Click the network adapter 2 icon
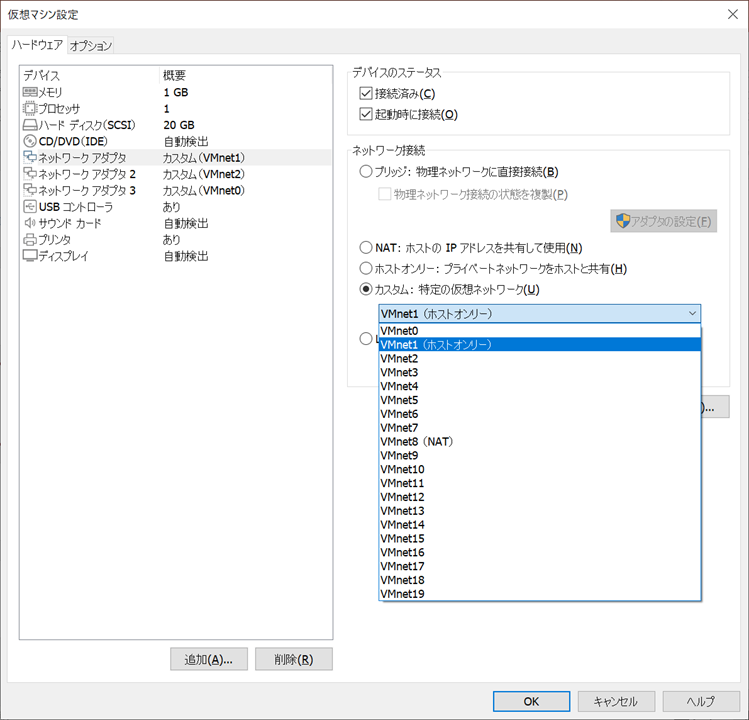Viewport: 749px width, 720px height. pos(30,173)
